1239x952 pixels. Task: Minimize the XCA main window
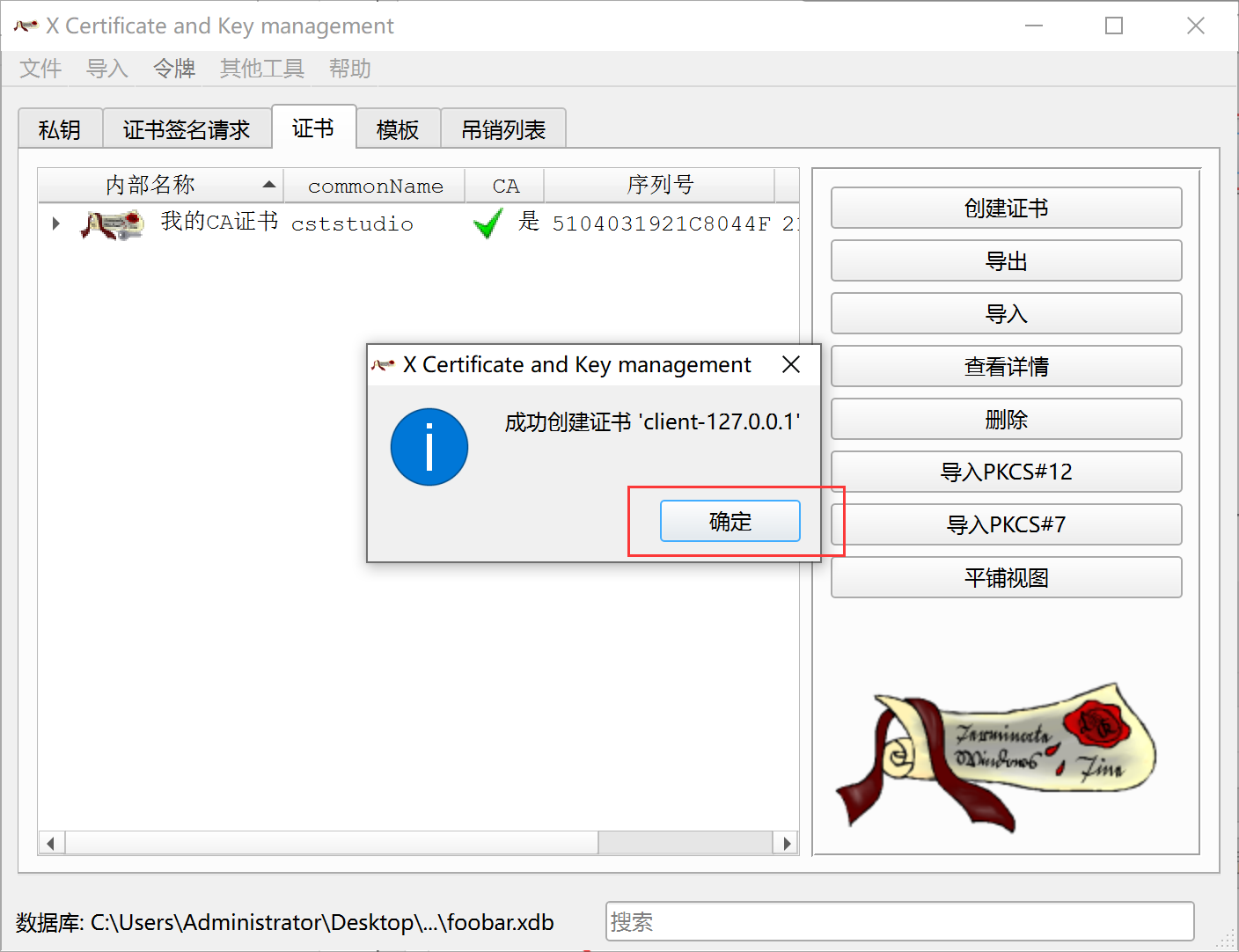[1034, 26]
